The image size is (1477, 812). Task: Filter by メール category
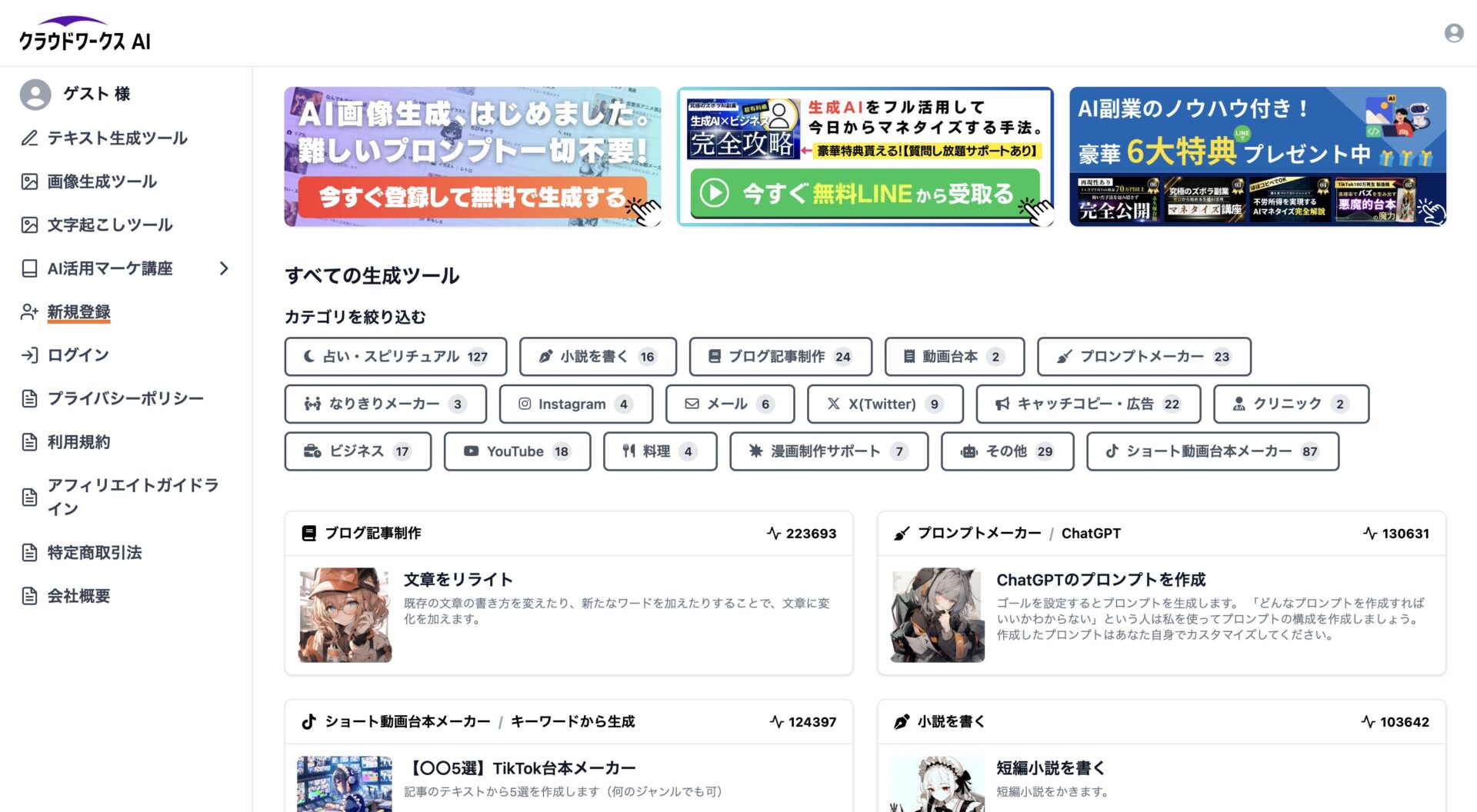click(x=730, y=404)
